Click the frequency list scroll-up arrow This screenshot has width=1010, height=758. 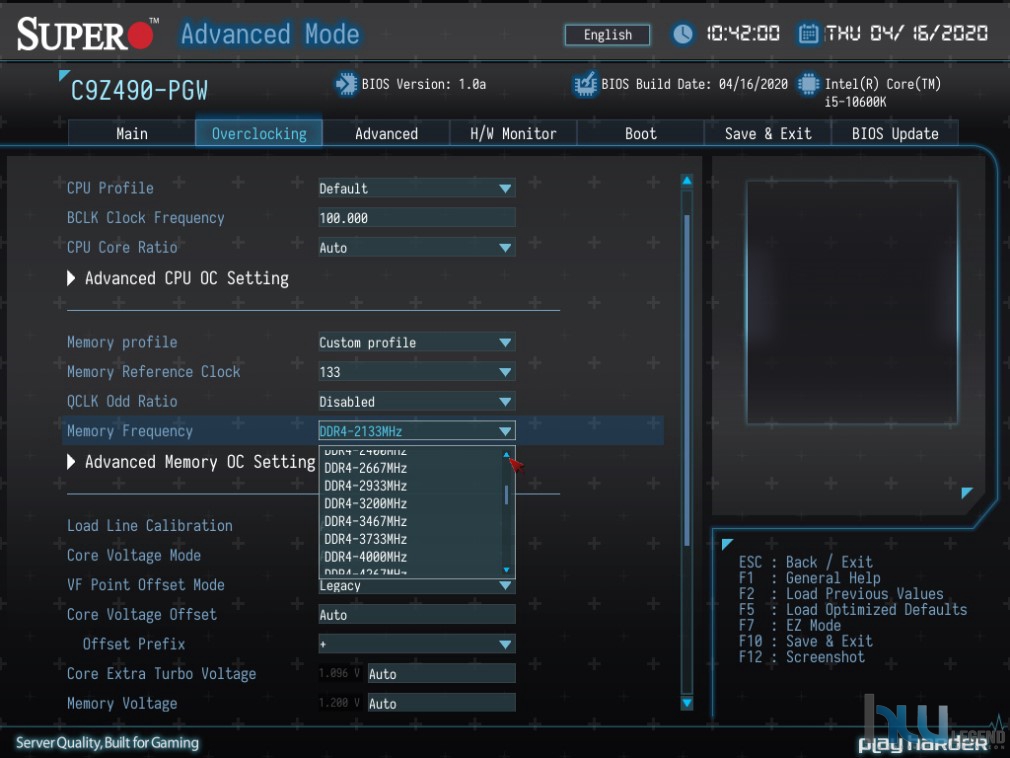click(506, 455)
